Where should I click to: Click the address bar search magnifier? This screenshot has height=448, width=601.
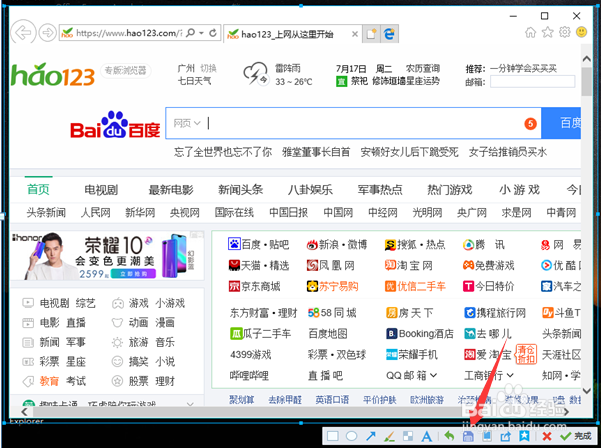(x=190, y=33)
